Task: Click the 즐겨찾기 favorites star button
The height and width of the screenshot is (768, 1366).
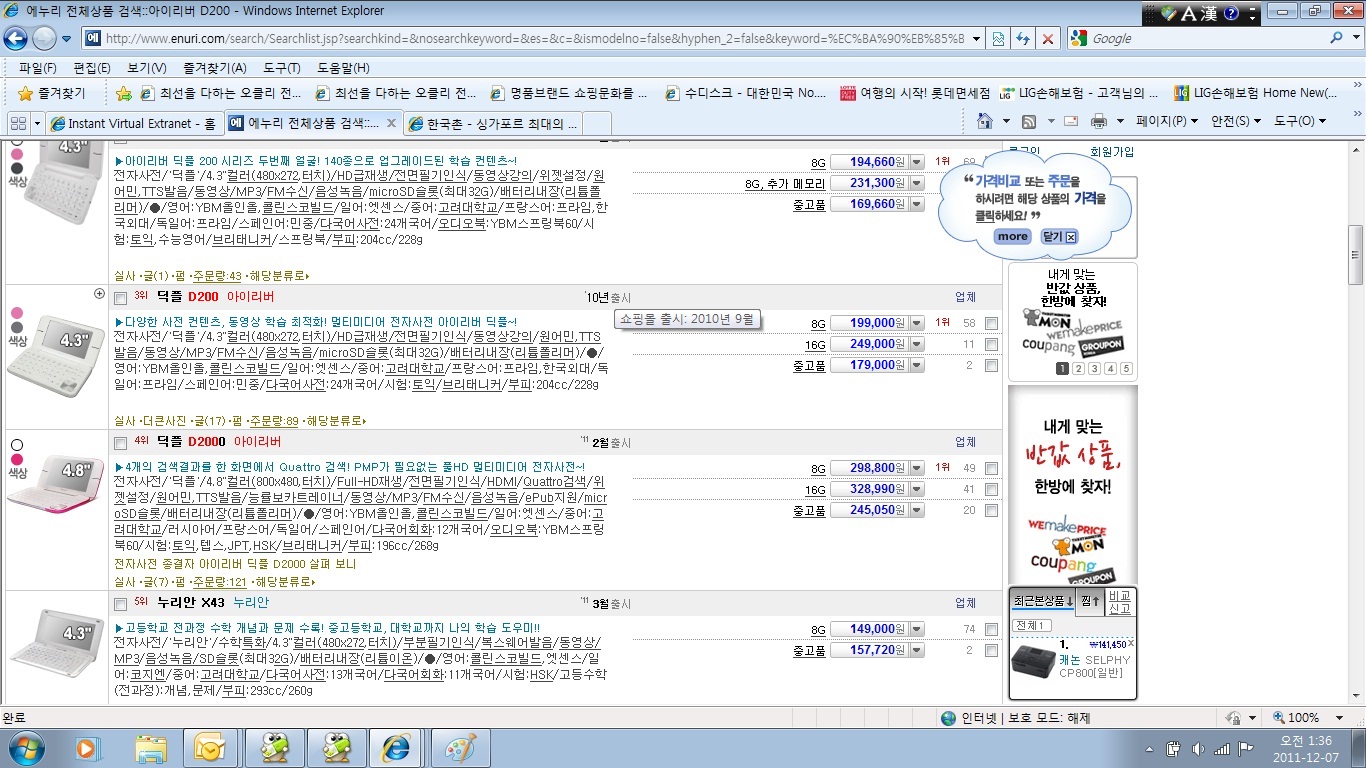Action: 52,93
